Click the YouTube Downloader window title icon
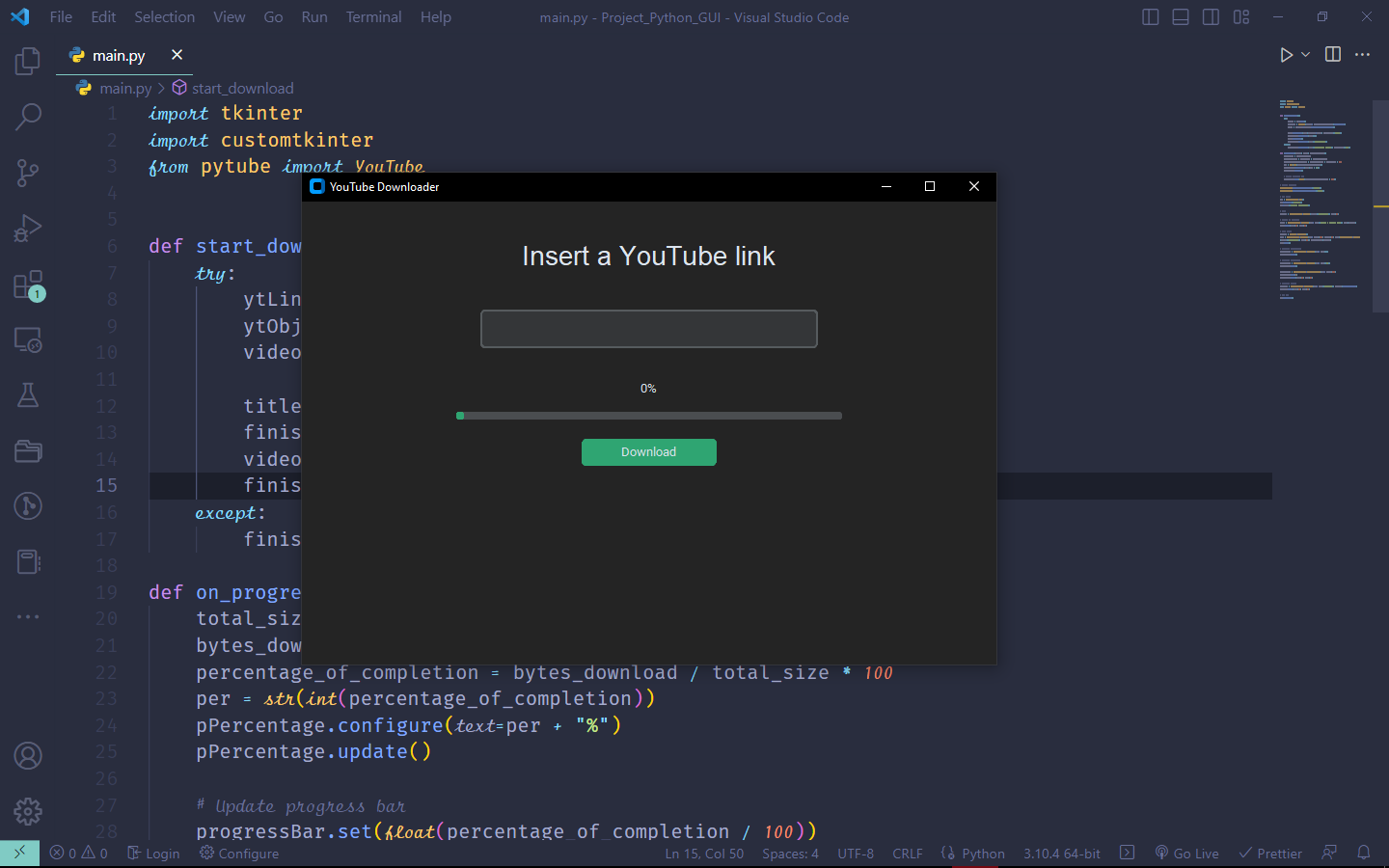This screenshot has width=1389, height=868. click(317, 187)
